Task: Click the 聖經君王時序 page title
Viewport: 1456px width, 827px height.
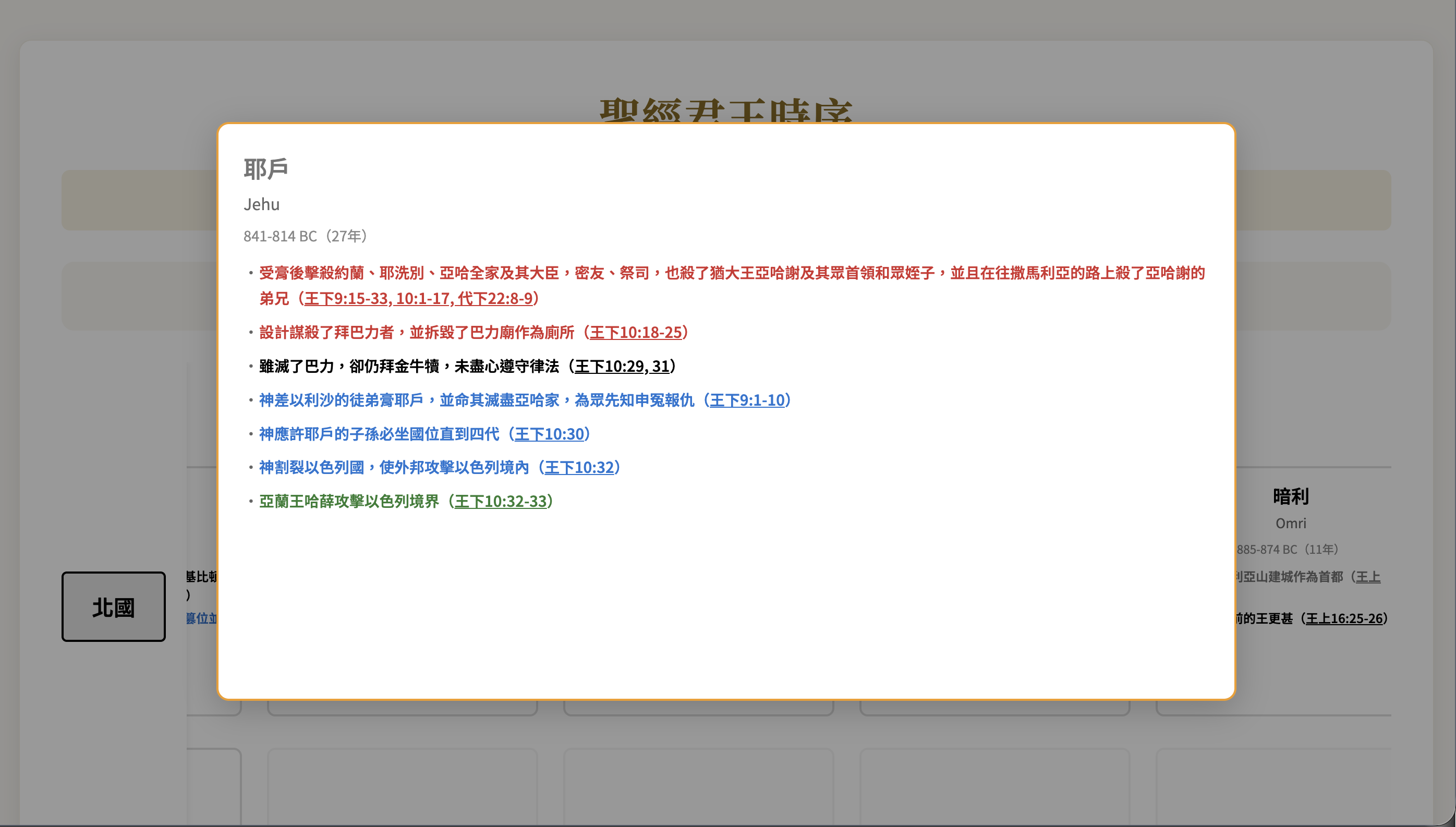Action: (726, 111)
